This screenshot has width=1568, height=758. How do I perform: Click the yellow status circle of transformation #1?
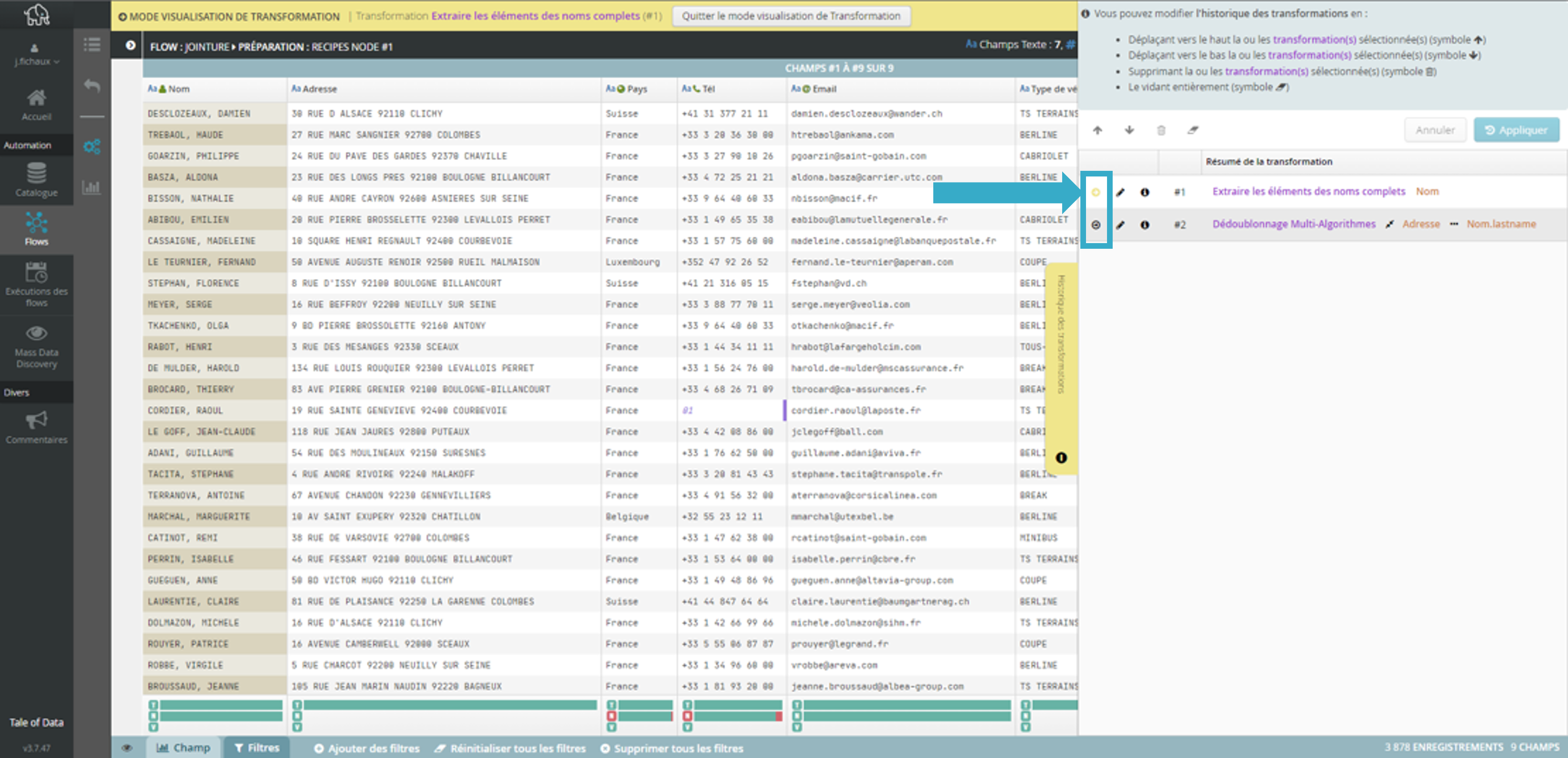[1096, 192]
